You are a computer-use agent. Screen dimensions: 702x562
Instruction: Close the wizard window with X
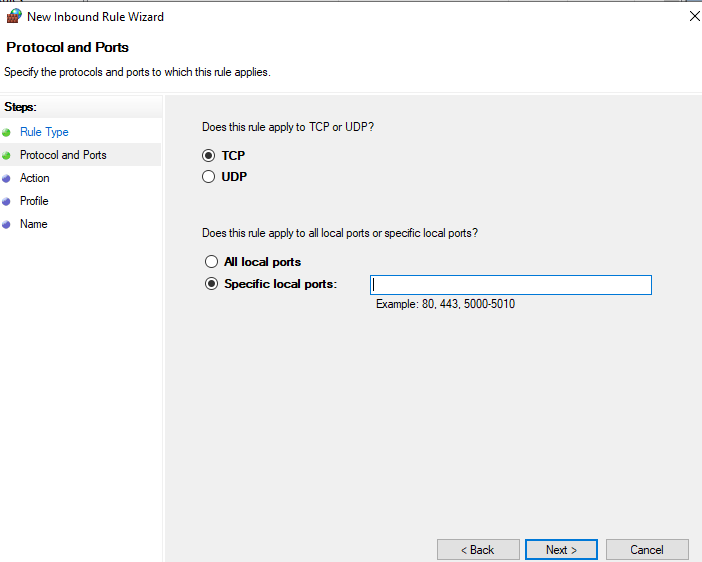[694, 16]
